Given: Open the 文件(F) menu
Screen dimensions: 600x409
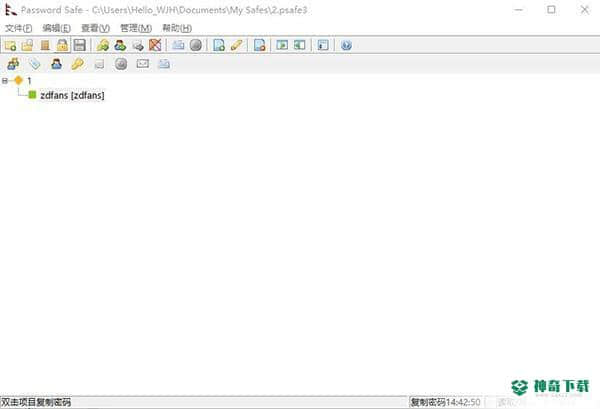Looking at the screenshot, I should [18, 28].
